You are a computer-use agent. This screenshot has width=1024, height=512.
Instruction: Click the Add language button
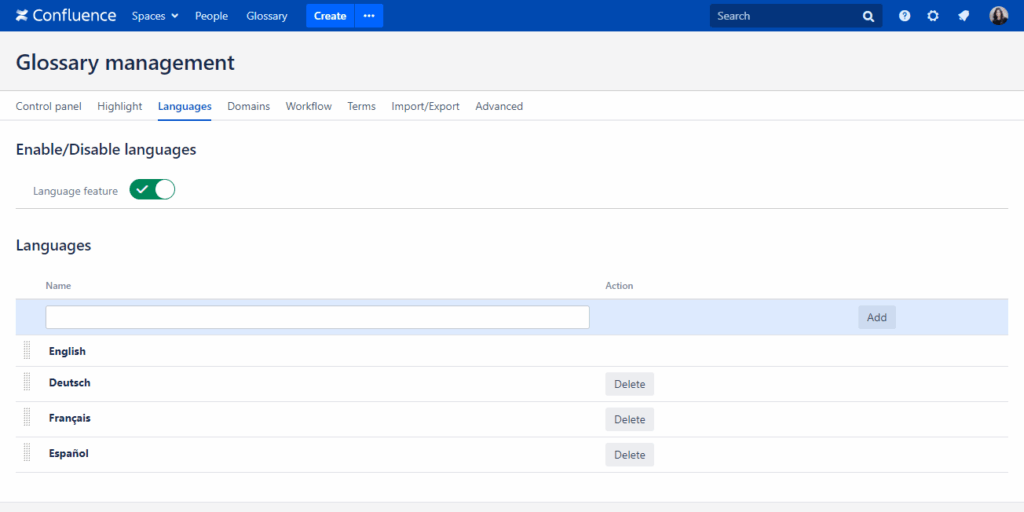(x=876, y=317)
